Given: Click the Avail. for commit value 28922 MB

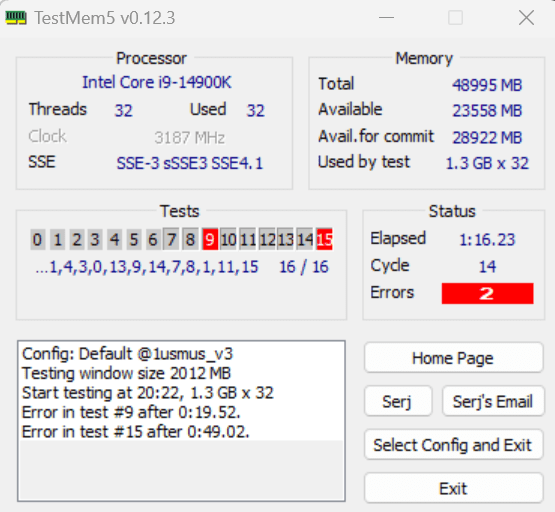Looking at the screenshot, I should [x=487, y=137].
